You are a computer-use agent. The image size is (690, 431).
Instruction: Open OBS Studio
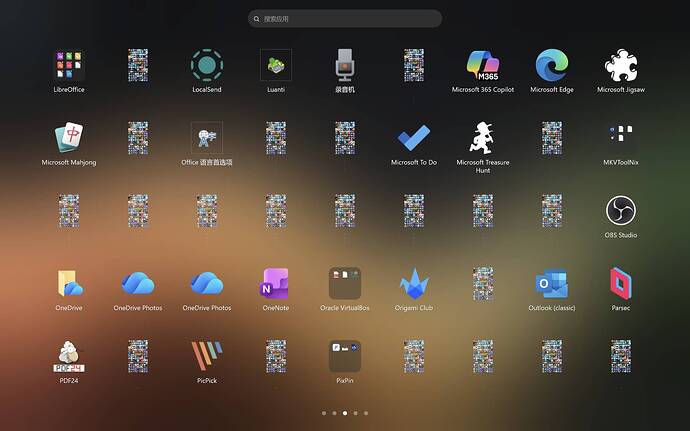[x=621, y=210]
